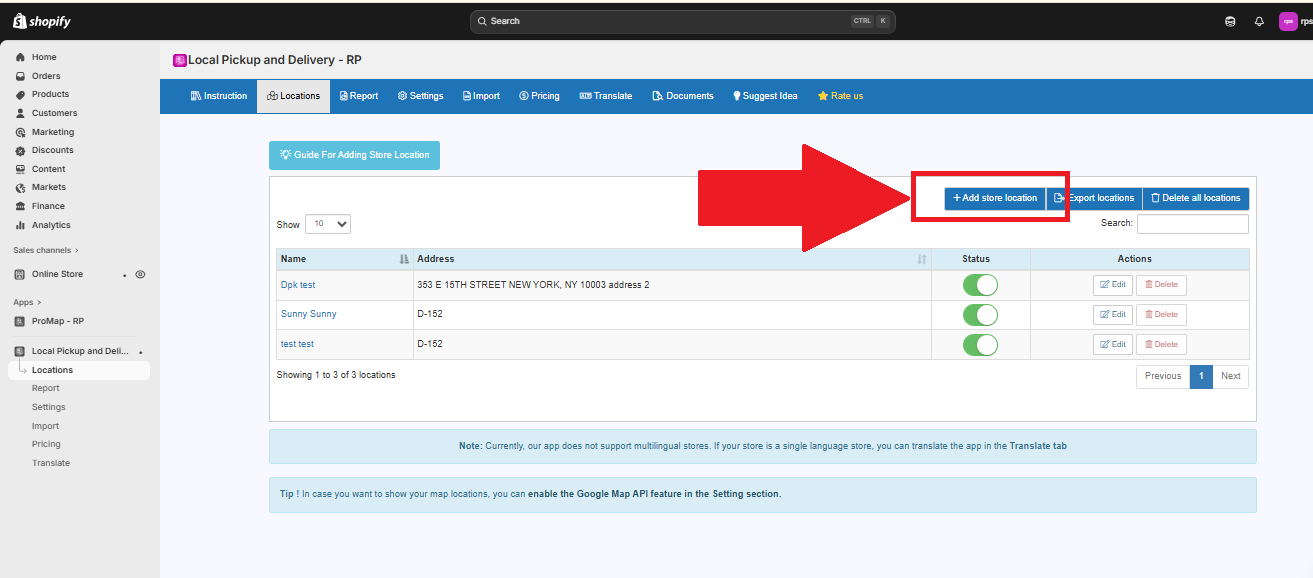Open the rps store account avatar
Screen dimensions: 1313x578
(1289, 21)
